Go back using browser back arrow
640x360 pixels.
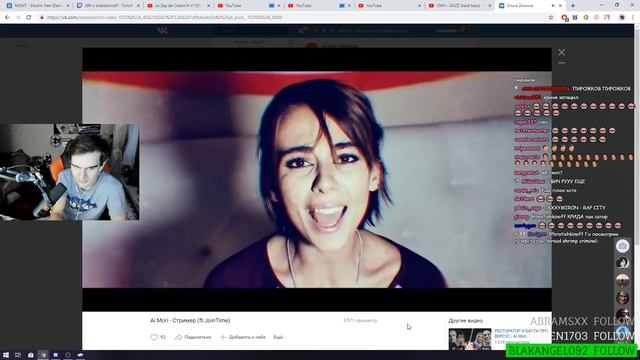pos(7,18)
